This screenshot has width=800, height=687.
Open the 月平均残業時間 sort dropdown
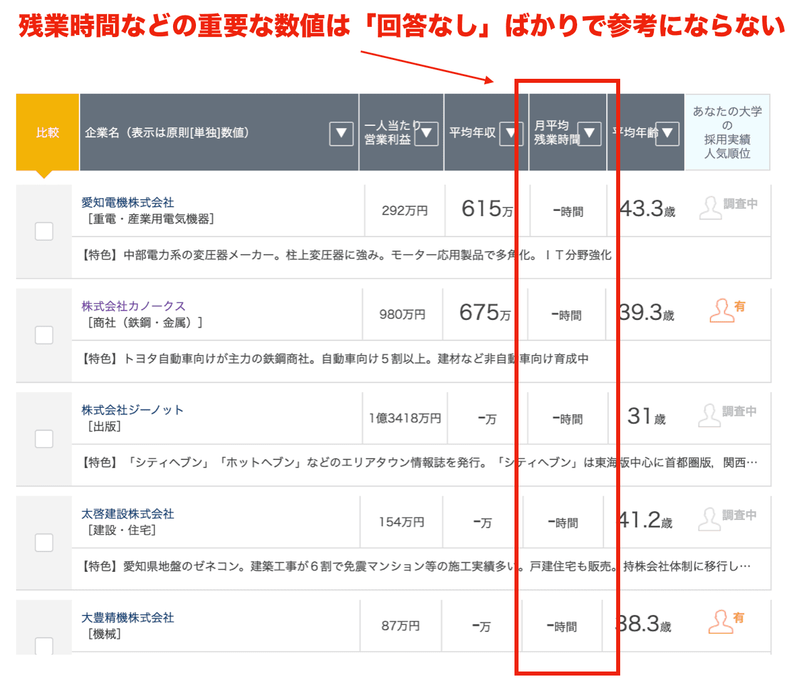[x=589, y=134]
